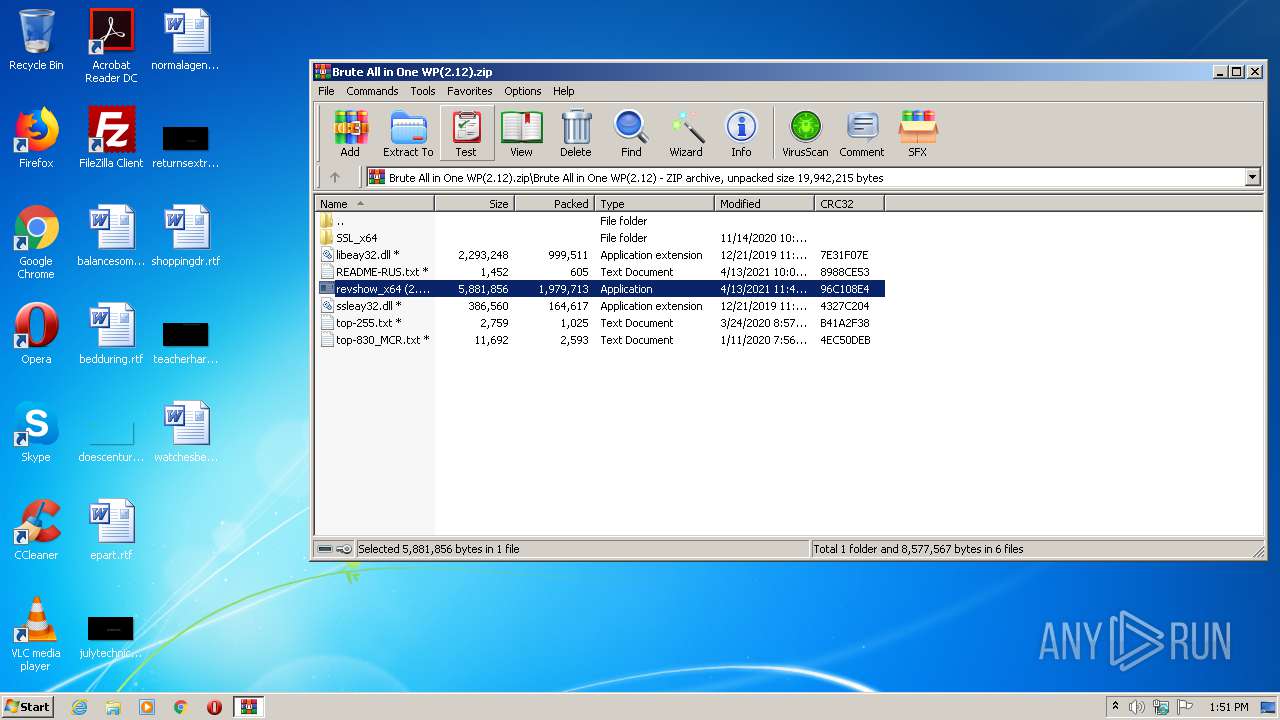This screenshot has width=1280, height=720.
Task: Sort by CRC32 column header
Action: pos(849,203)
